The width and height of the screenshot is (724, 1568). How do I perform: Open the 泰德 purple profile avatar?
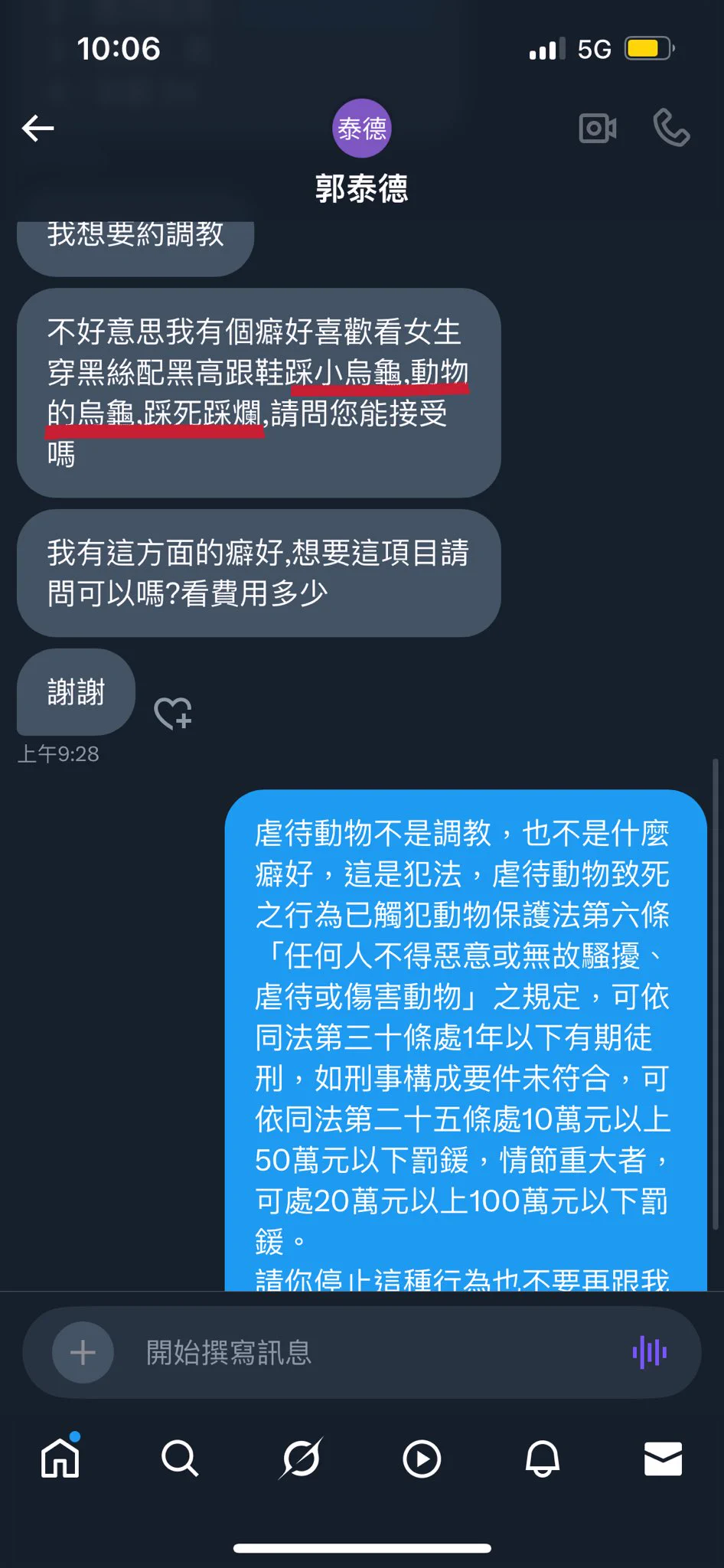[361, 128]
